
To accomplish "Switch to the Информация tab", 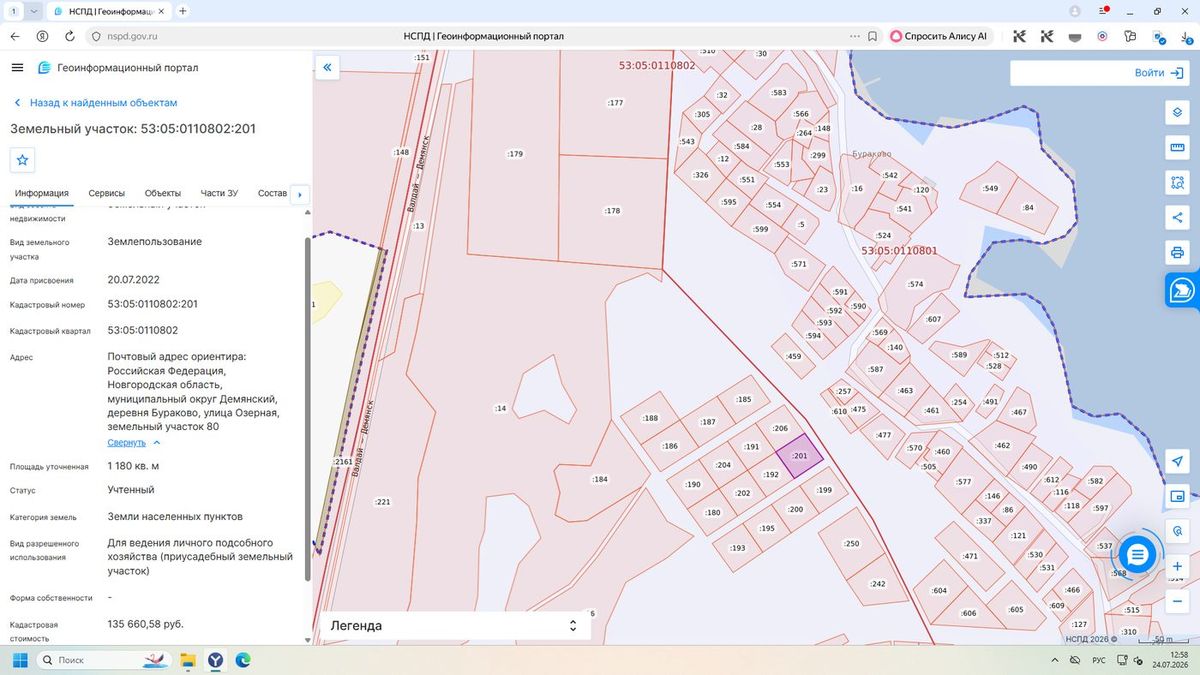I will coord(42,193).
